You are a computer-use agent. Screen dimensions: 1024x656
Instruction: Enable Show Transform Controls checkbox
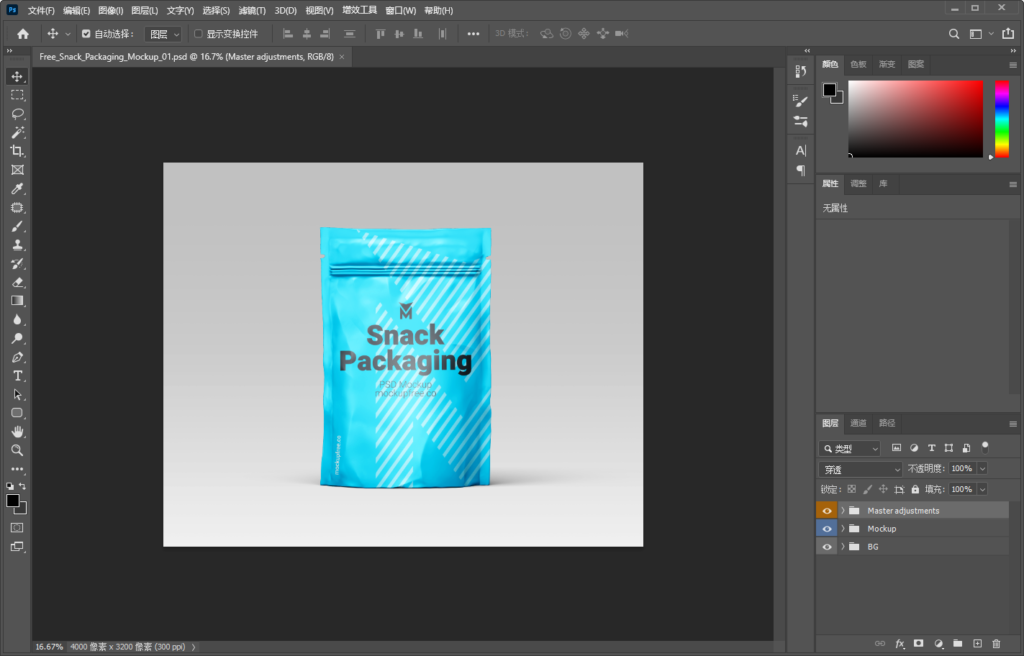(199, 34)
